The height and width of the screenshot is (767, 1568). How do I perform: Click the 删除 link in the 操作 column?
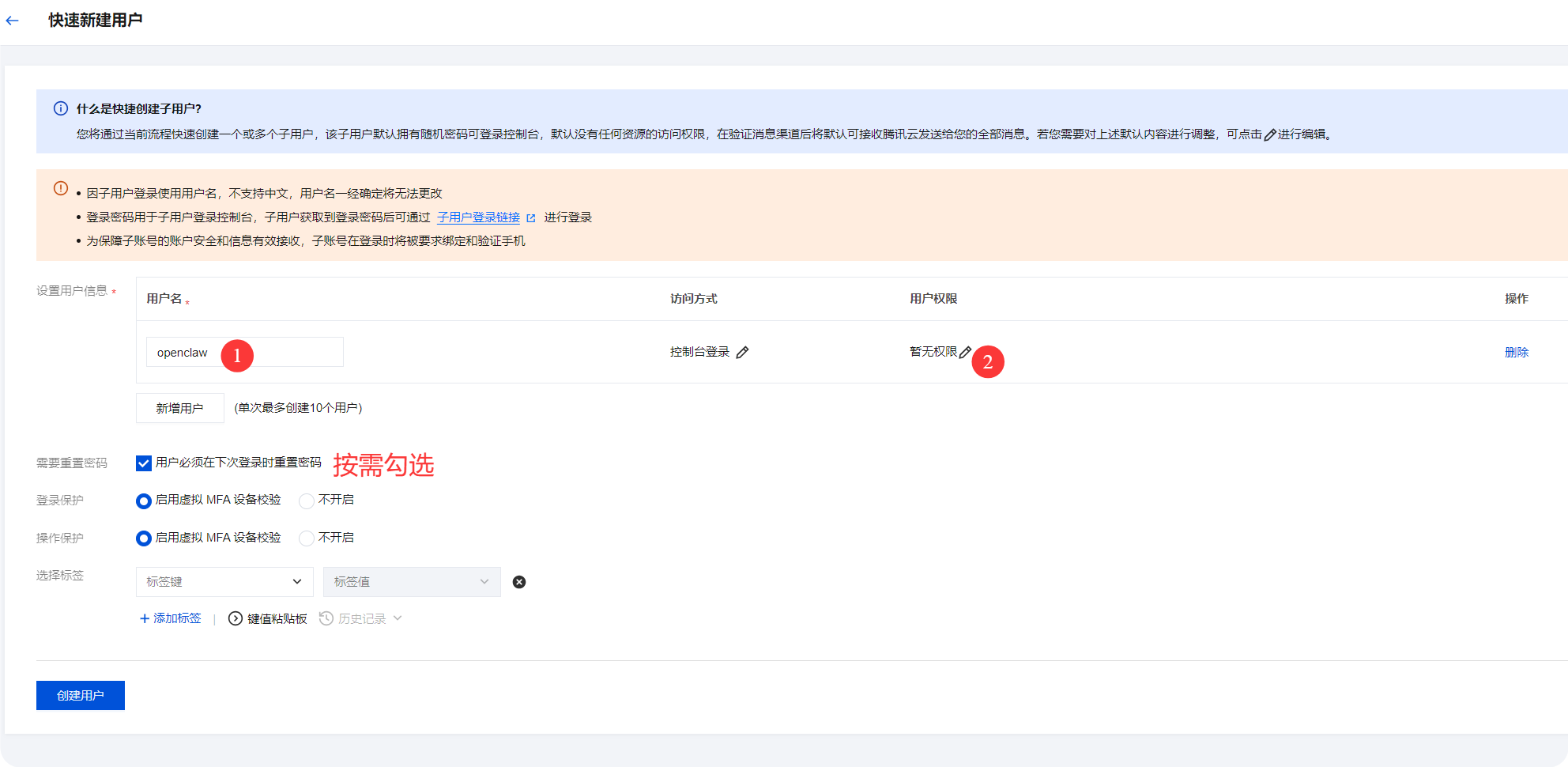(1517, 352)
